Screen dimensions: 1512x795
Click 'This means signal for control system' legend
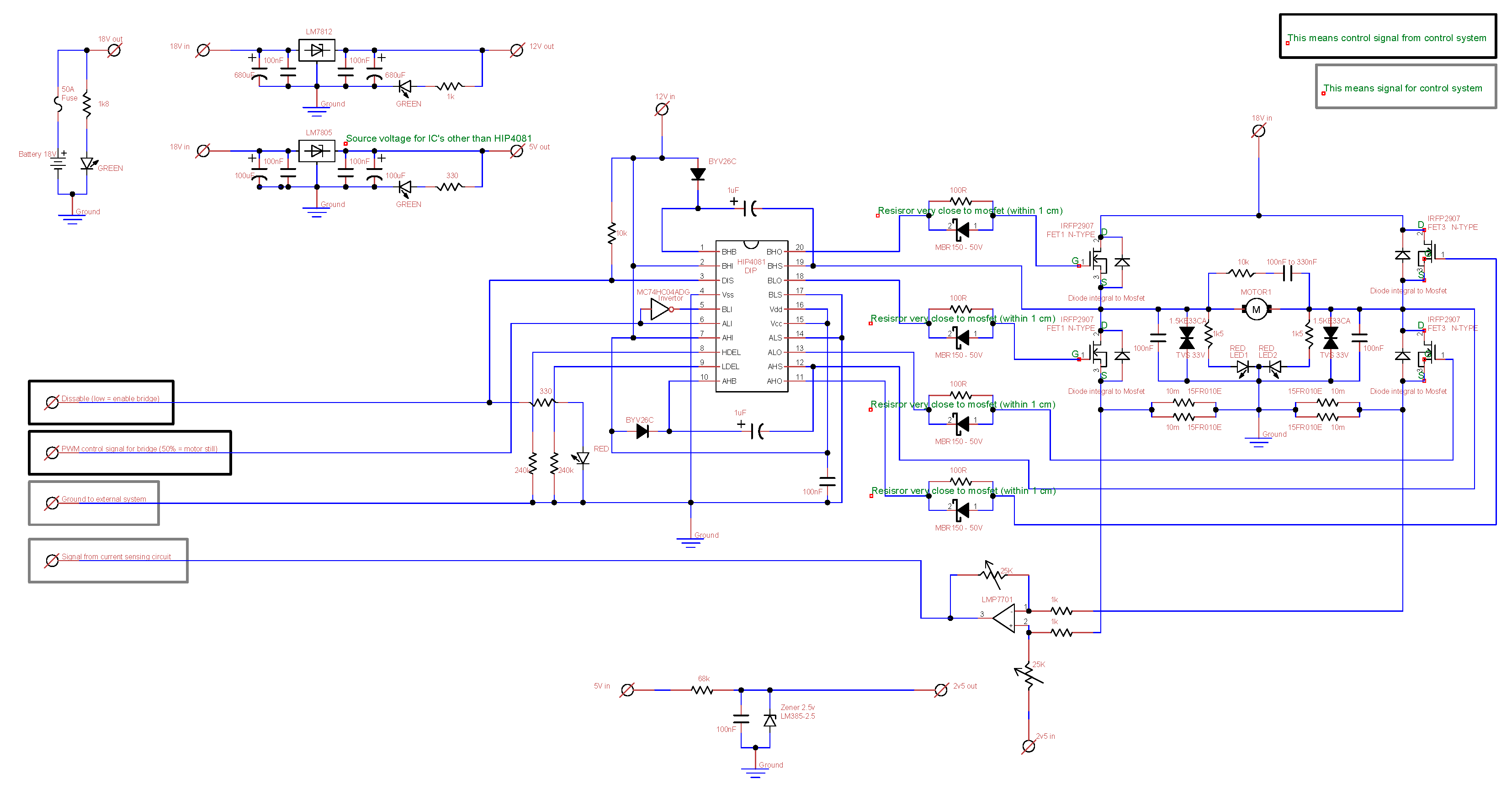coord(1402,89)
